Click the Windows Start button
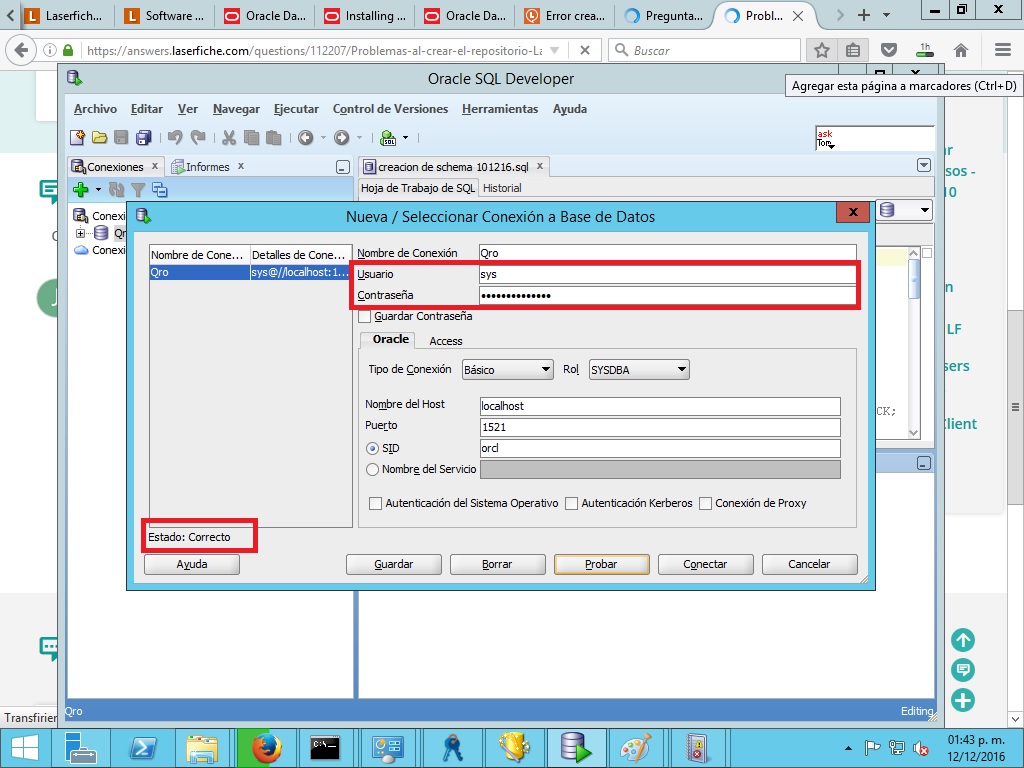Screen dimensions: 1024x768 coord(25,748)
